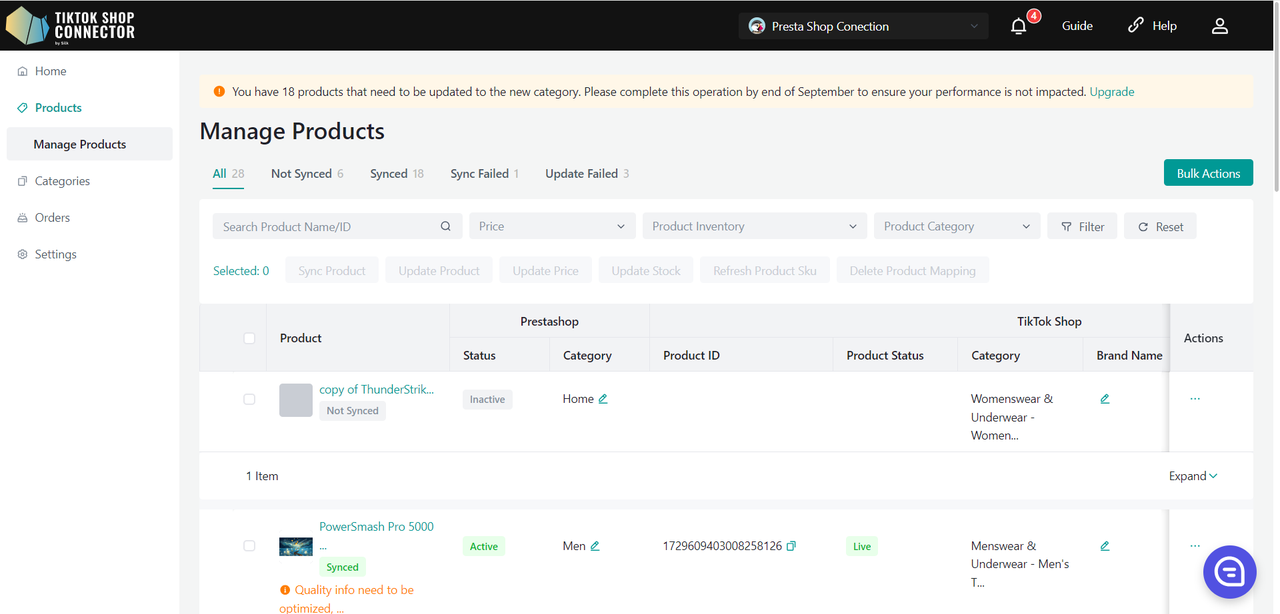This screenshot has width=1280, height=614.
Task: Expand the 1 Item variants row
Action: (1193, 476)
